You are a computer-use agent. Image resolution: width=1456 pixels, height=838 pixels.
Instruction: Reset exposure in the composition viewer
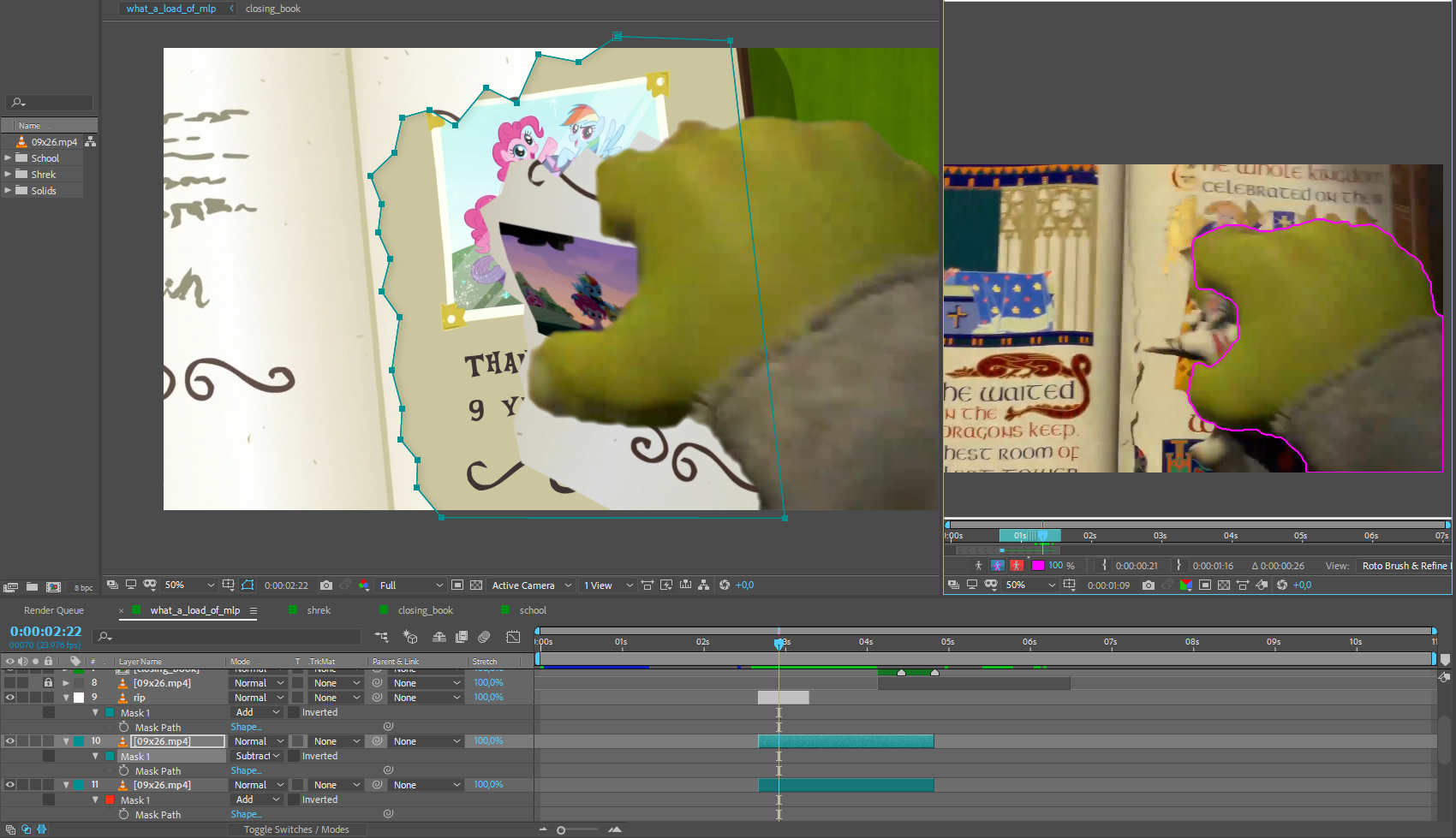point(725,585)
